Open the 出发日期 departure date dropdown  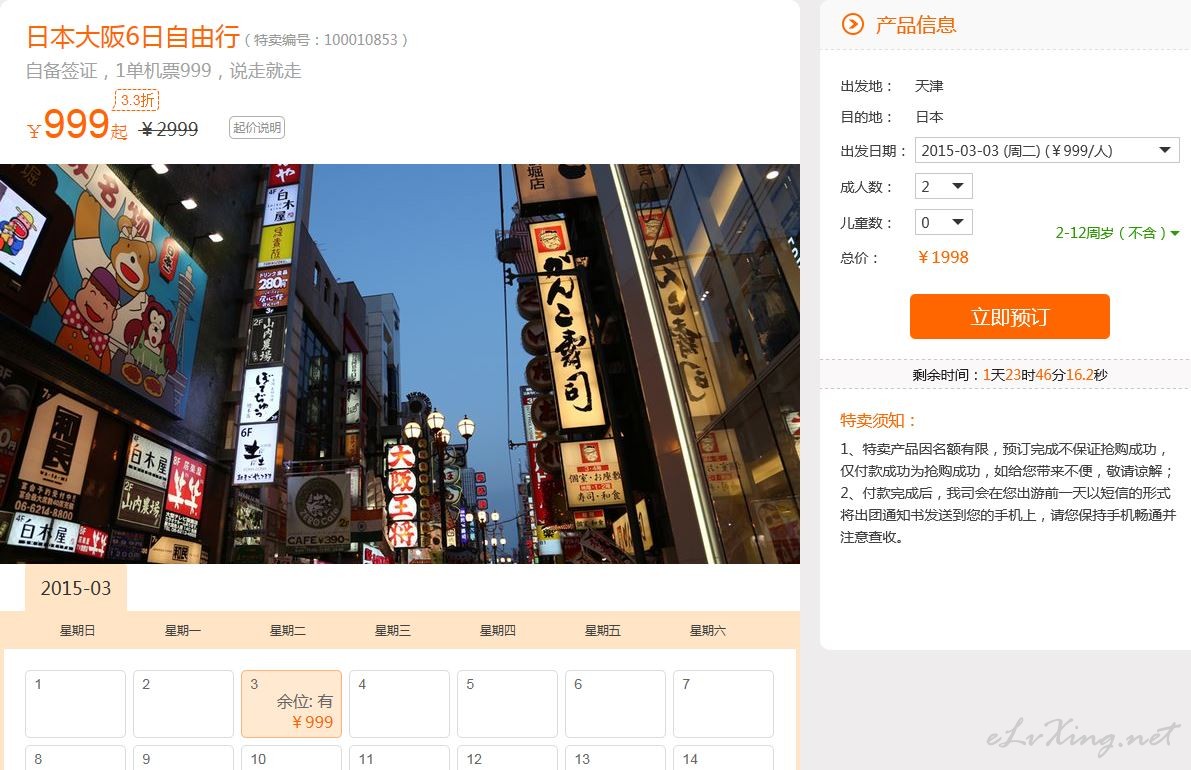point(1046,150)
